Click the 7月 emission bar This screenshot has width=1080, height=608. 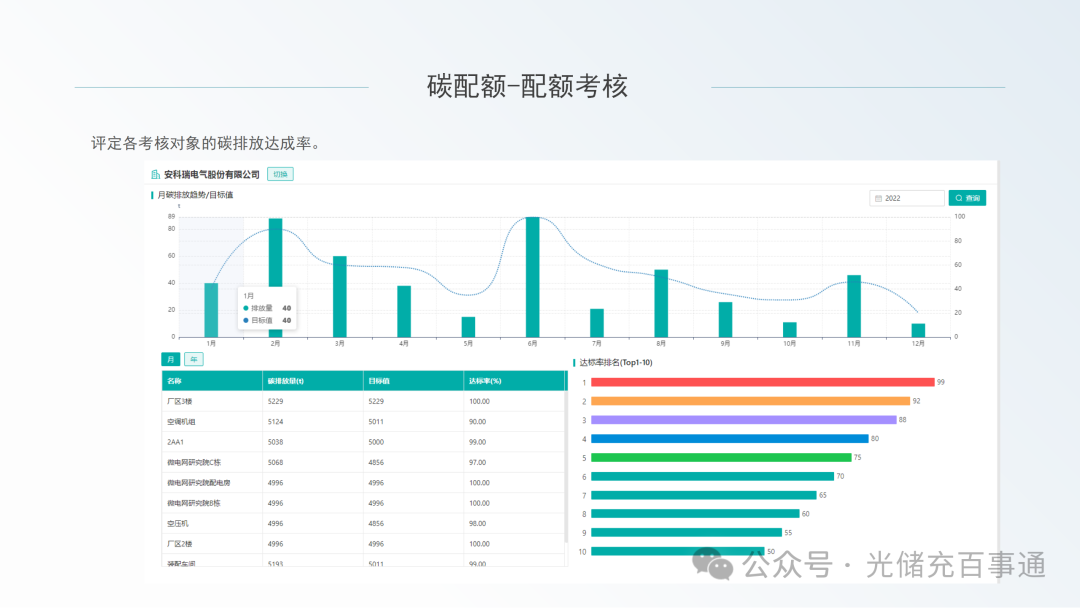click(x=596, y=323)
